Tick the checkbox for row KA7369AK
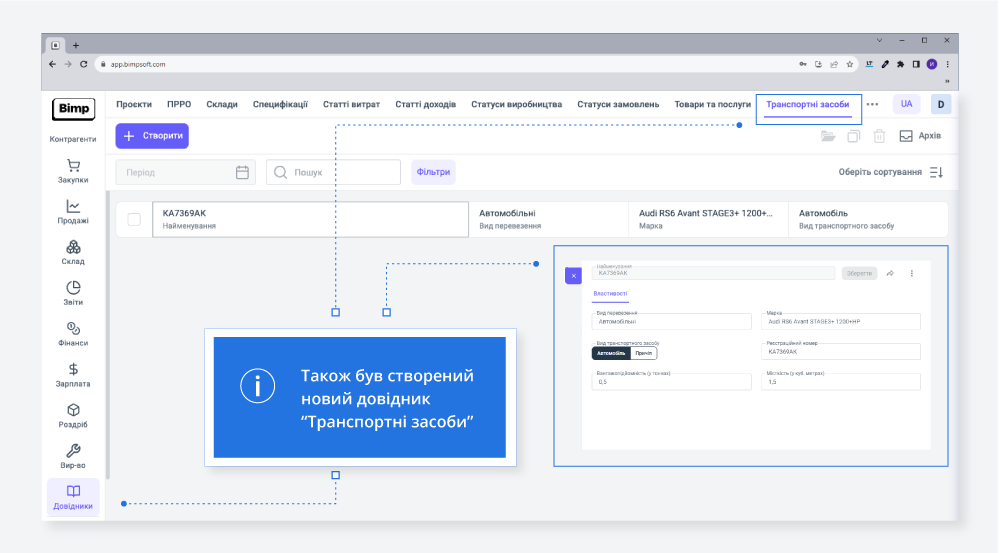 (134, 219)
